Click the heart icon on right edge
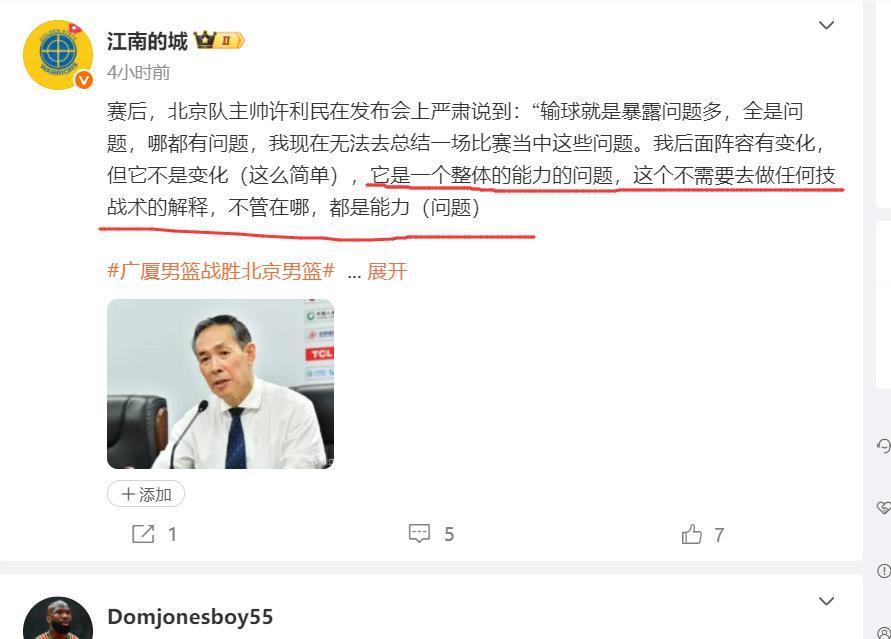This screenshot has width=891, height=639. point(884,507)
